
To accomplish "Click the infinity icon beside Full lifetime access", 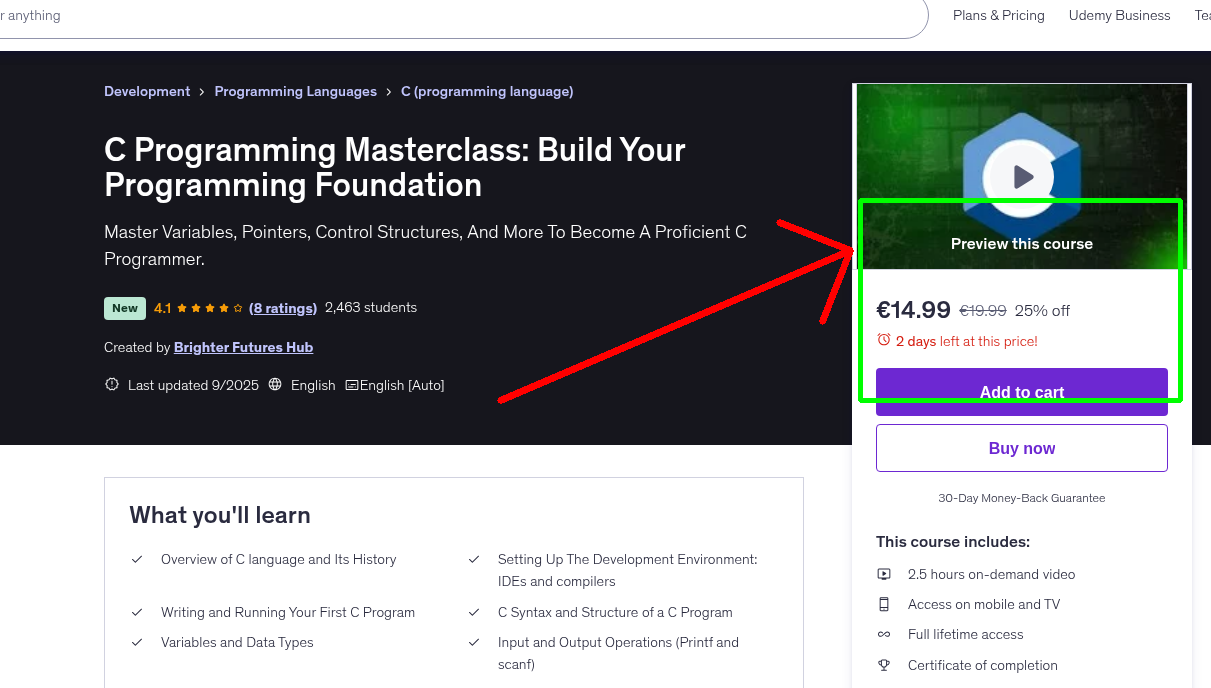I will (884, 634).
